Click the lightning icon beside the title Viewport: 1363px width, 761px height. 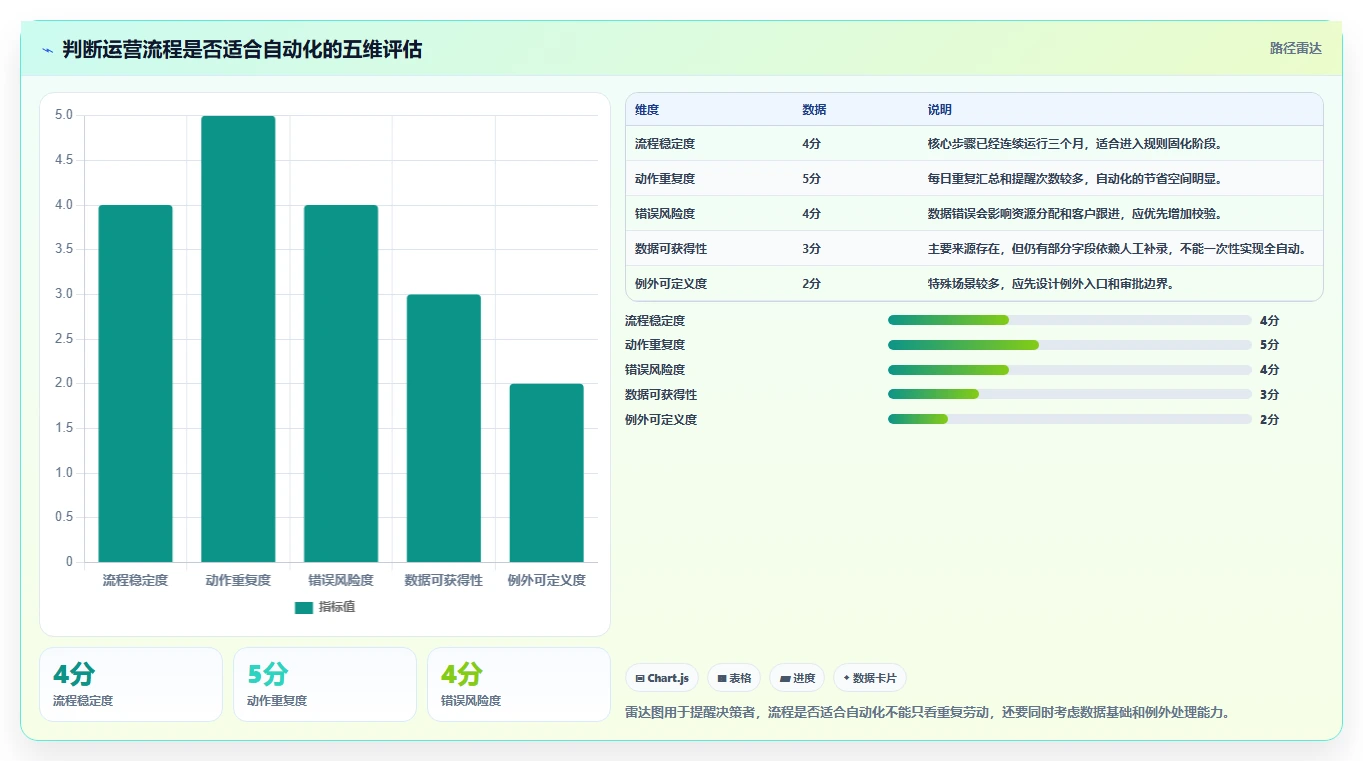(x=47, y=49)
